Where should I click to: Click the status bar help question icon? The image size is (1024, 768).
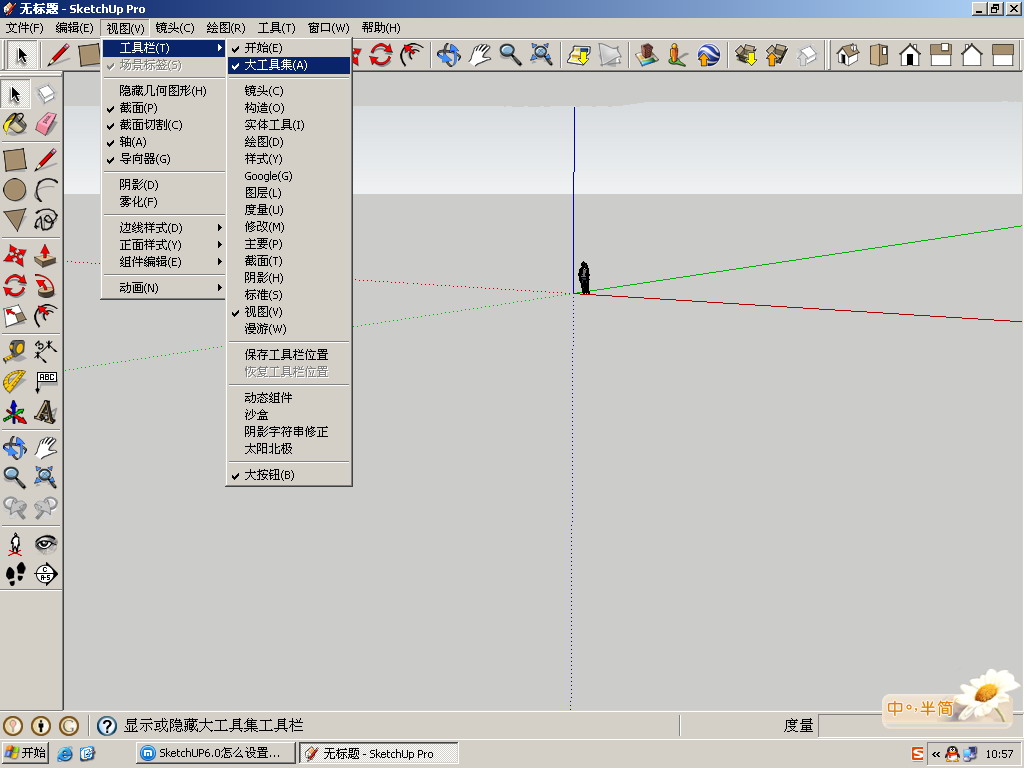tap(106, 726)
